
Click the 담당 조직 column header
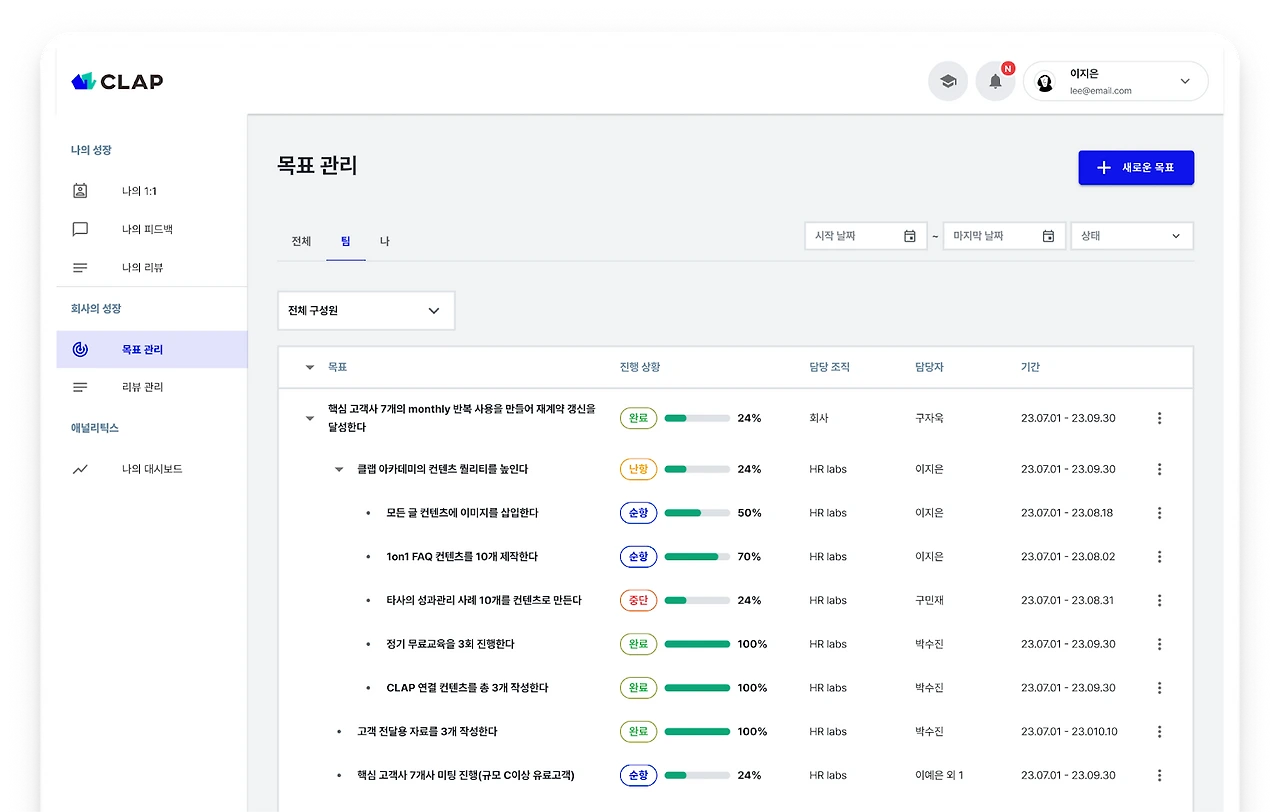[x=830, y=367]
